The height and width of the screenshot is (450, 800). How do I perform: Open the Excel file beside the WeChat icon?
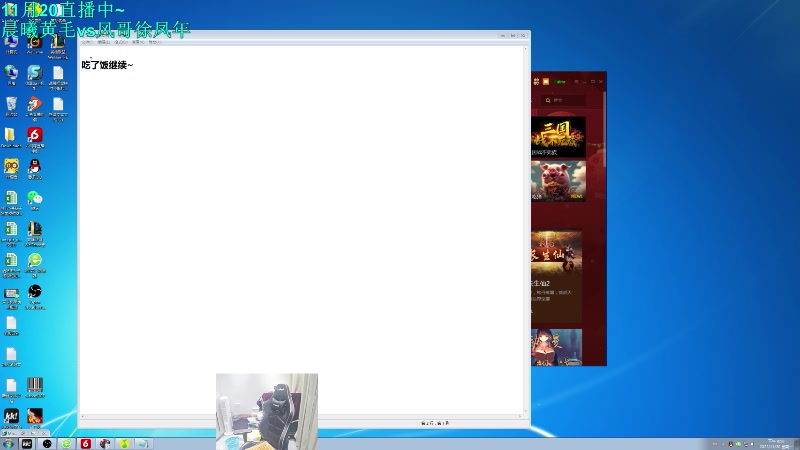tap(11, 202)
